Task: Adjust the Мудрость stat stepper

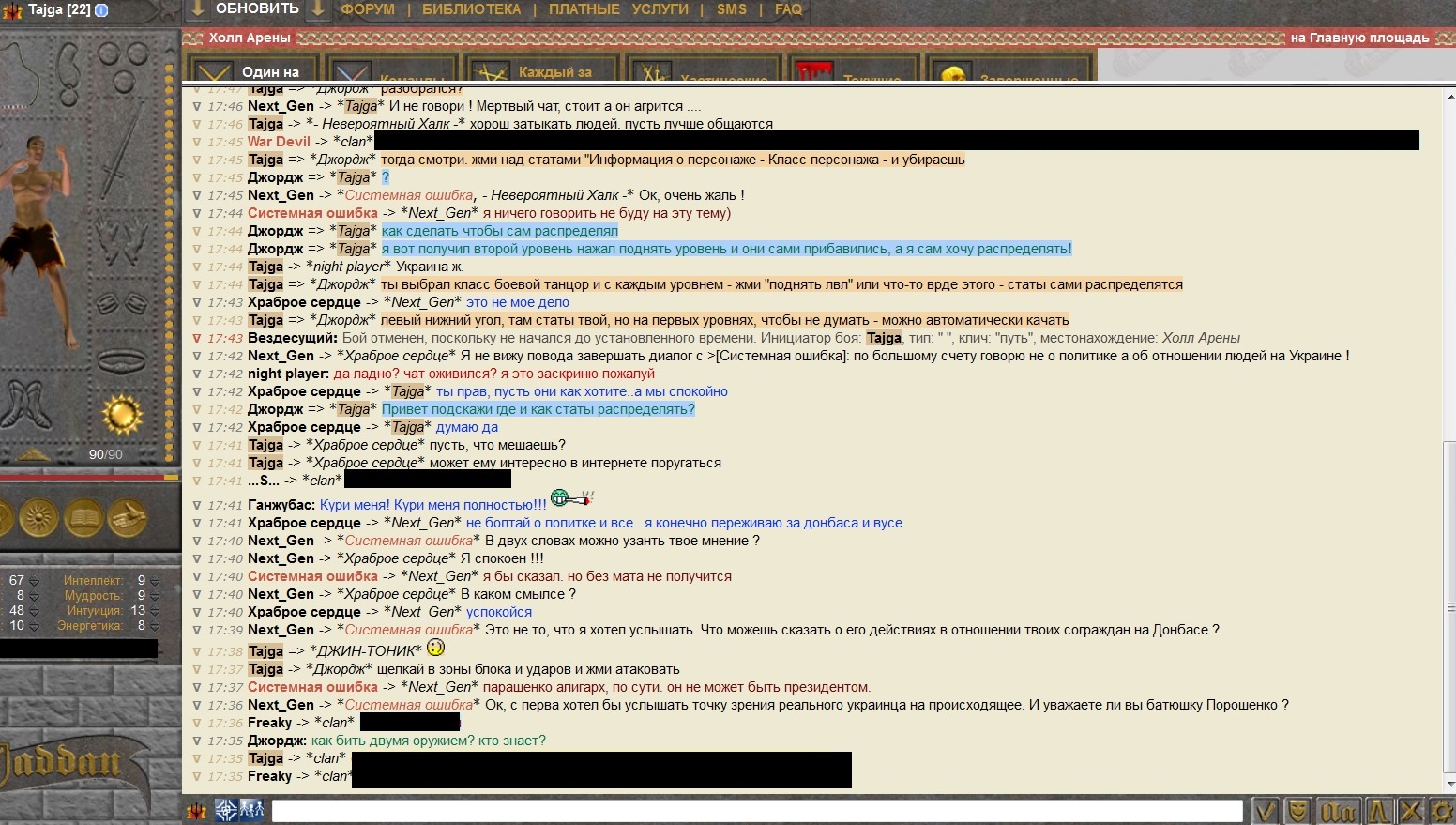Action: 154,596
